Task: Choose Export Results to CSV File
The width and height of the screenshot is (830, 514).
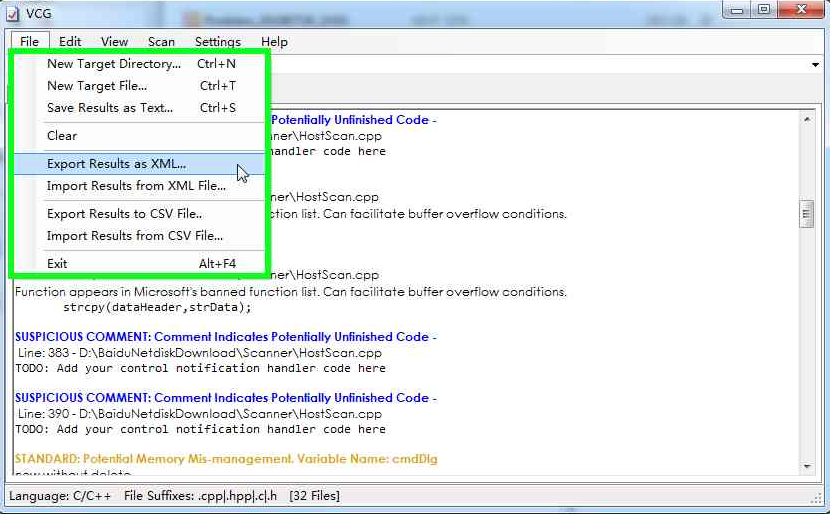Action: pyautogui.click(x=125, y=214)
